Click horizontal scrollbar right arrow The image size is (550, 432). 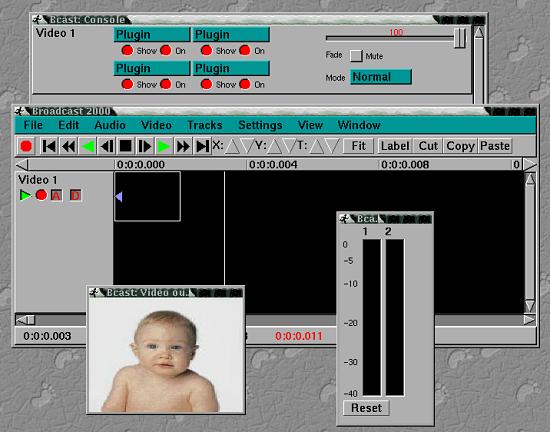point(529,319)
